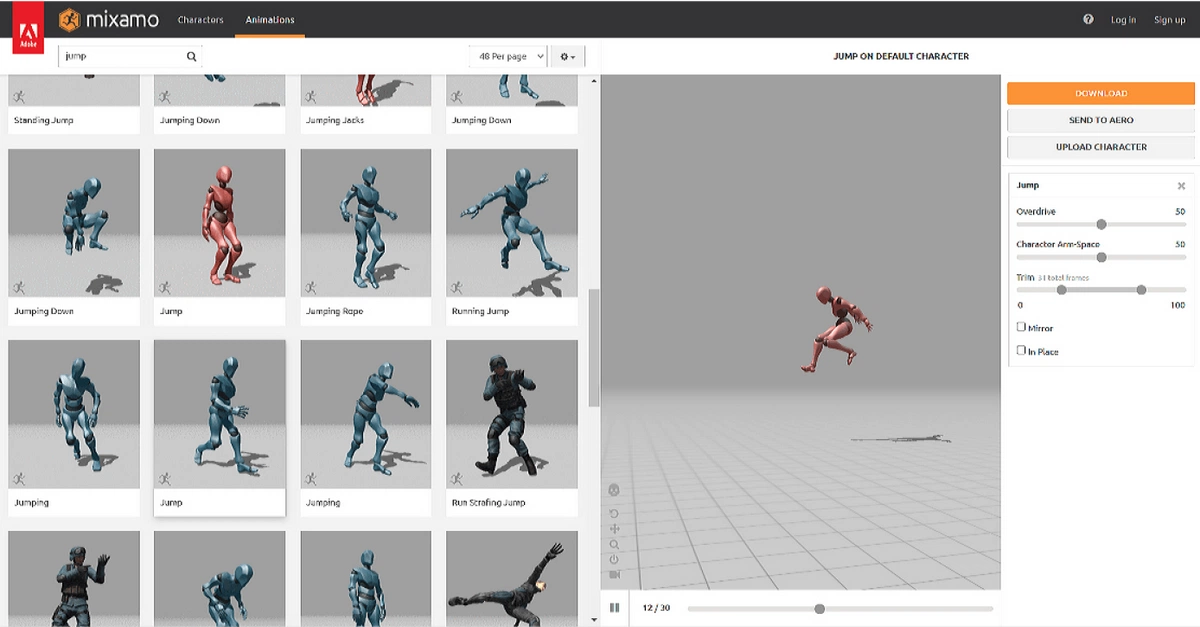Open the help question-mark icon
This screenshot has width=1200, height=627.
click(1088, 19)
